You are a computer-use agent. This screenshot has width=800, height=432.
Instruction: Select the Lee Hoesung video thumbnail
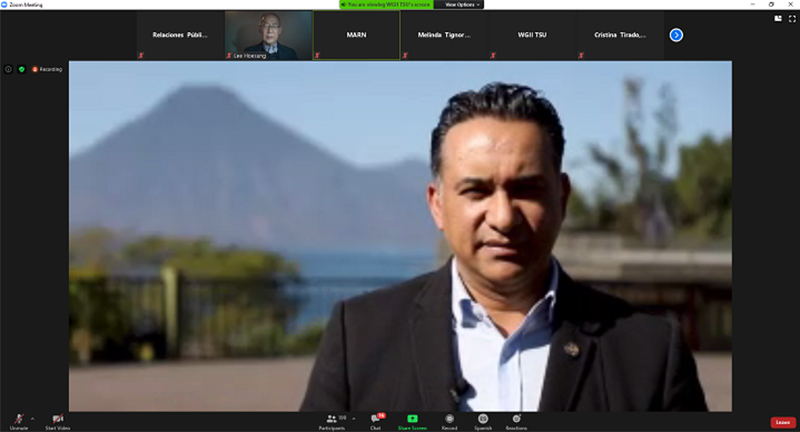tap(267, 35)
